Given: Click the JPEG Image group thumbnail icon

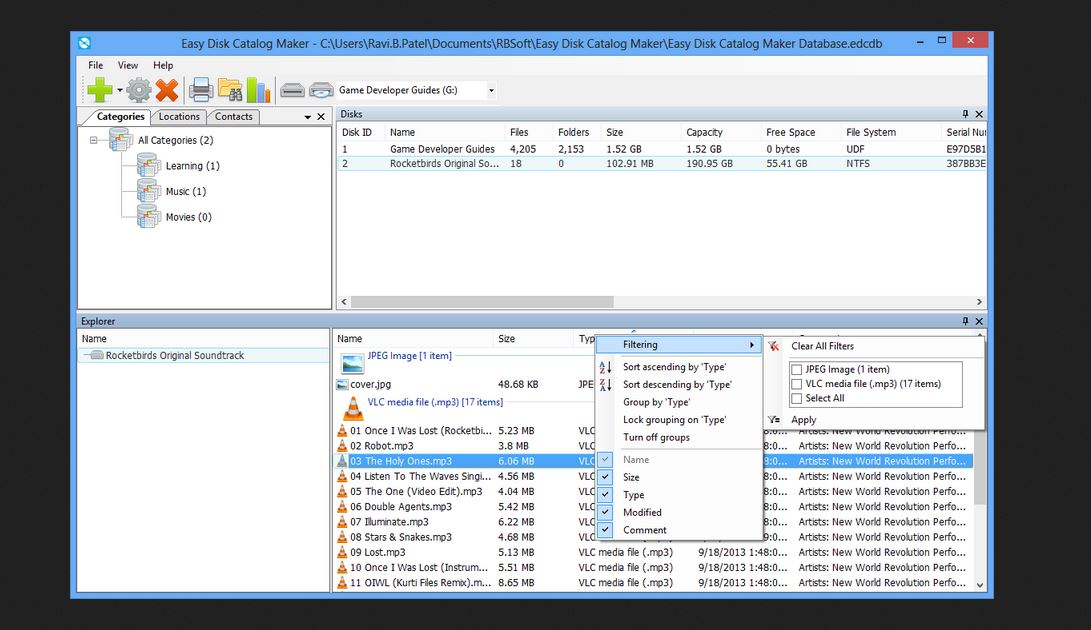Looking at the screenshot, I should [353, 364].
